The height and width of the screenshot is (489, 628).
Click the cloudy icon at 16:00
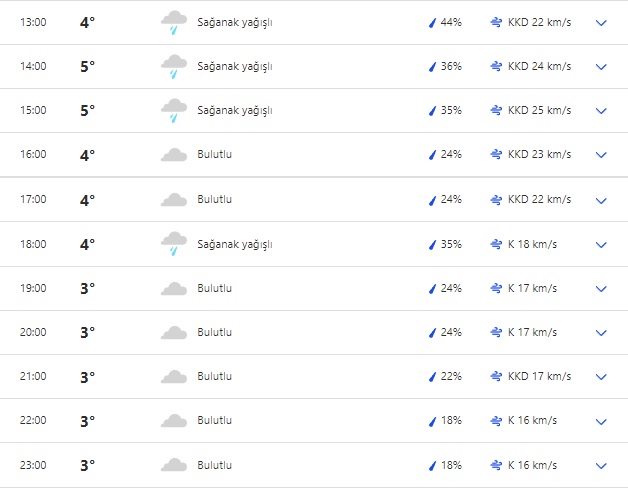(x=174, y=155)
